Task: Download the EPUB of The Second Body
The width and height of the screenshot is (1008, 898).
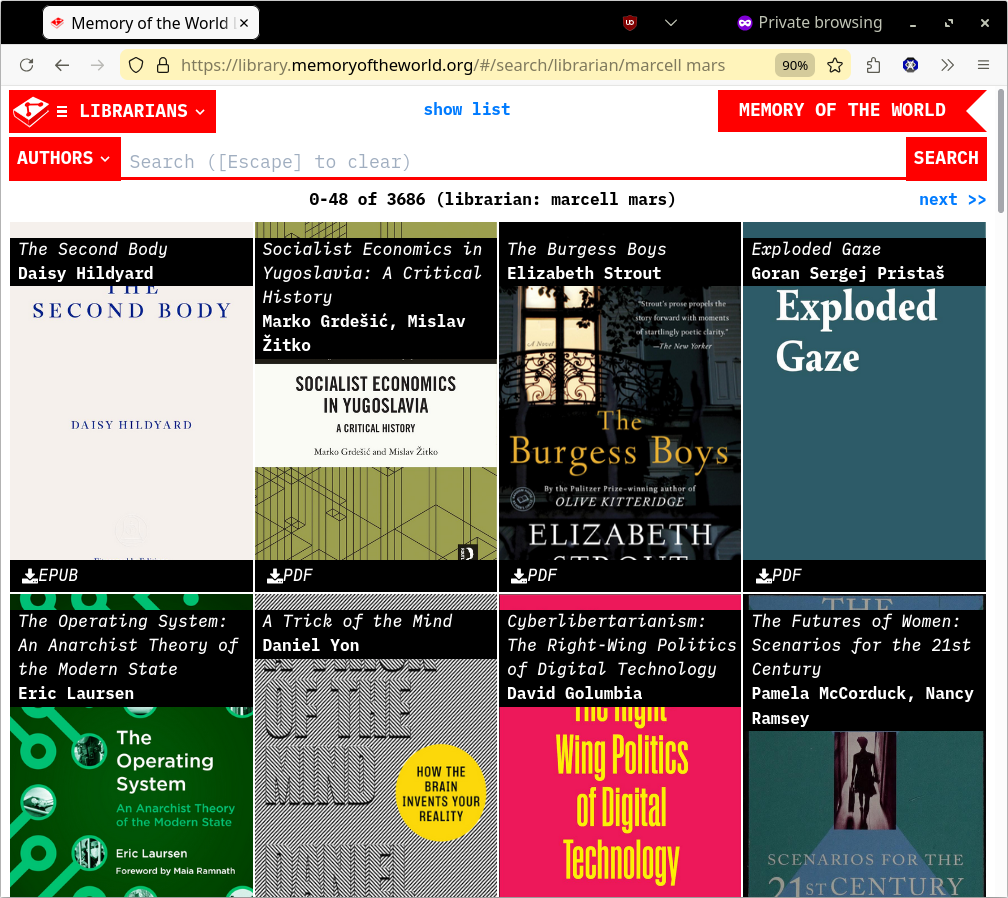Action: (x=50, y=575)
